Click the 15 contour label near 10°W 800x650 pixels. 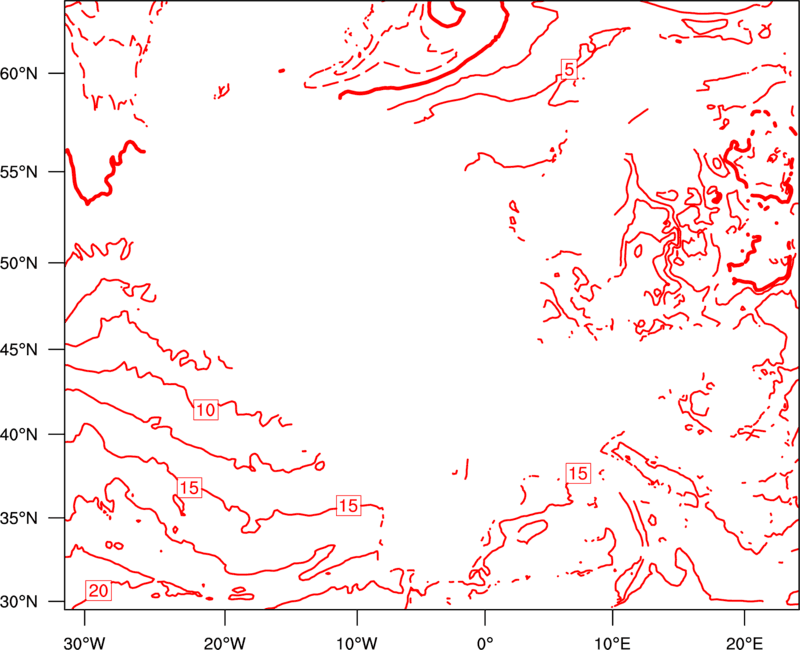point(348,506)
